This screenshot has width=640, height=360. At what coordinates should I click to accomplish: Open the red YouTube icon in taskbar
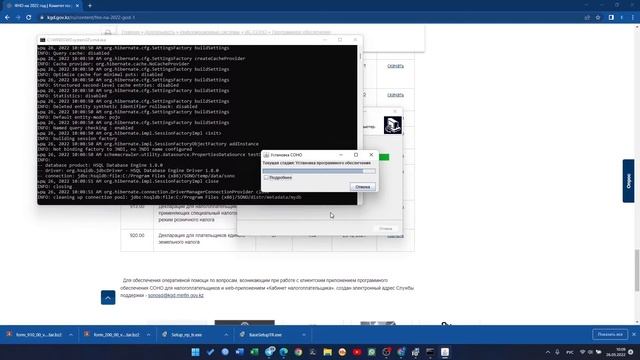point(357,352)
